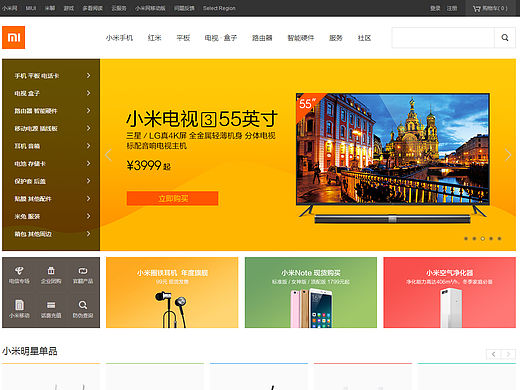The width and height of the screenshot is (520, 390).
Task: Expand 移动电源 插线板 category
Action: [x=51, y=128]
